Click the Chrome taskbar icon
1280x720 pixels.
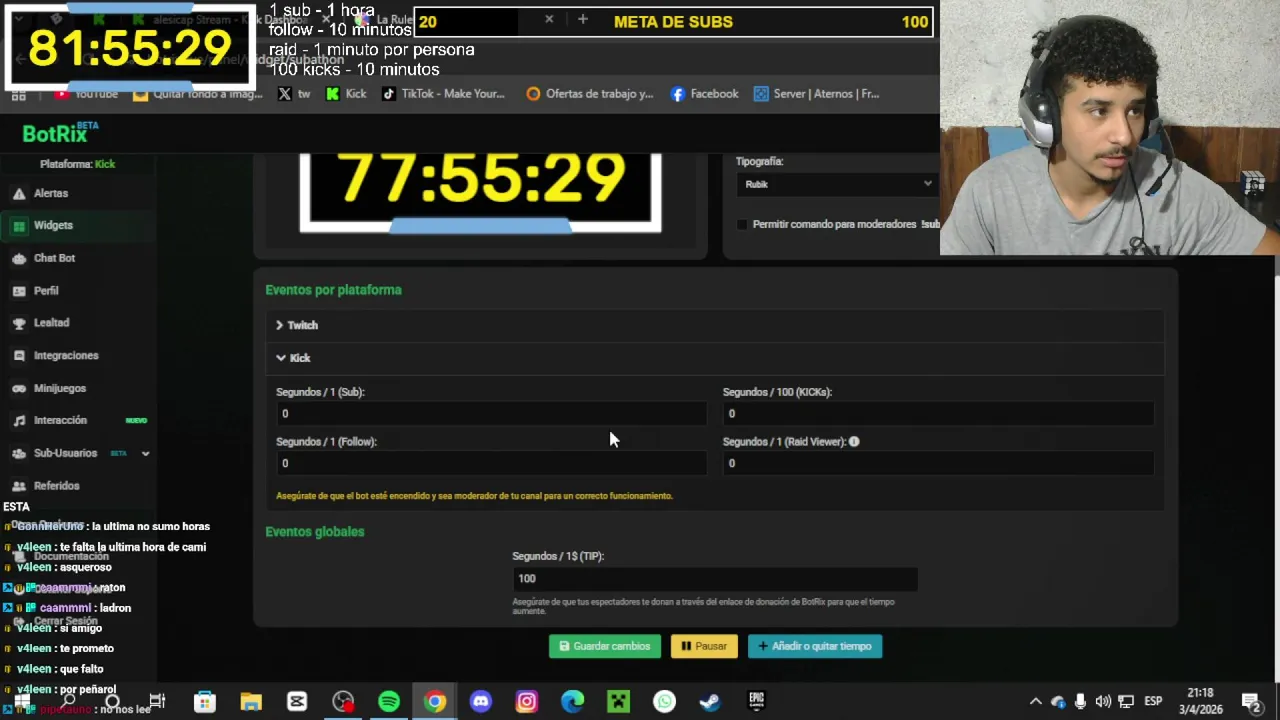pos(435,702)
